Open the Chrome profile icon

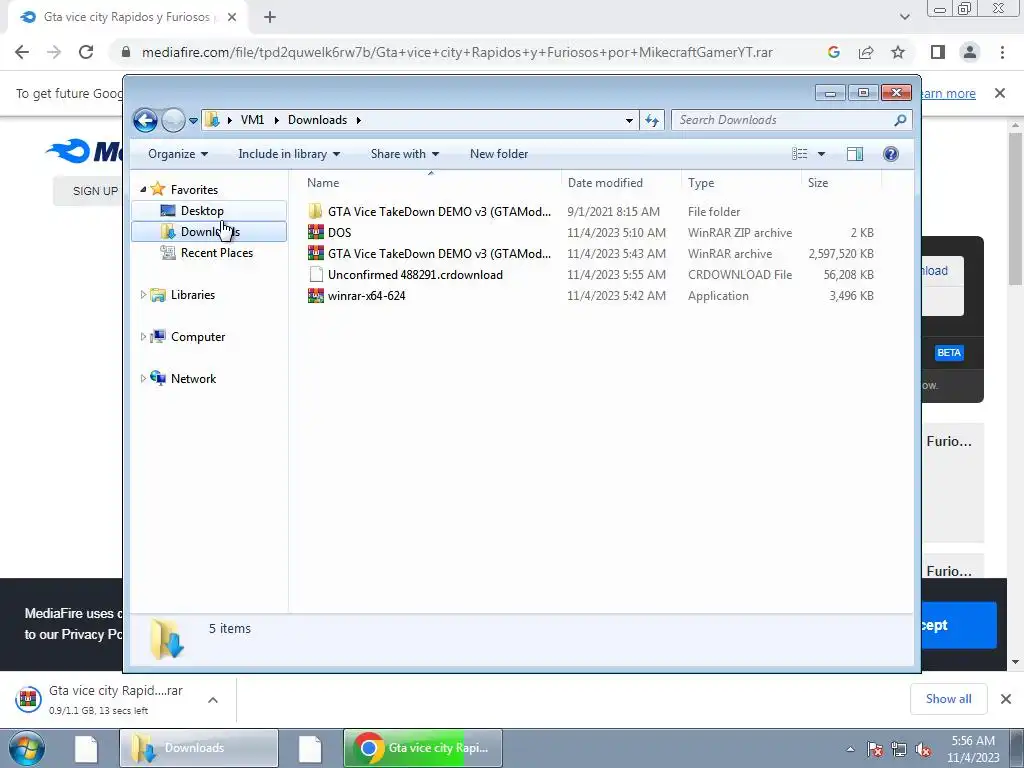(970, 52)
